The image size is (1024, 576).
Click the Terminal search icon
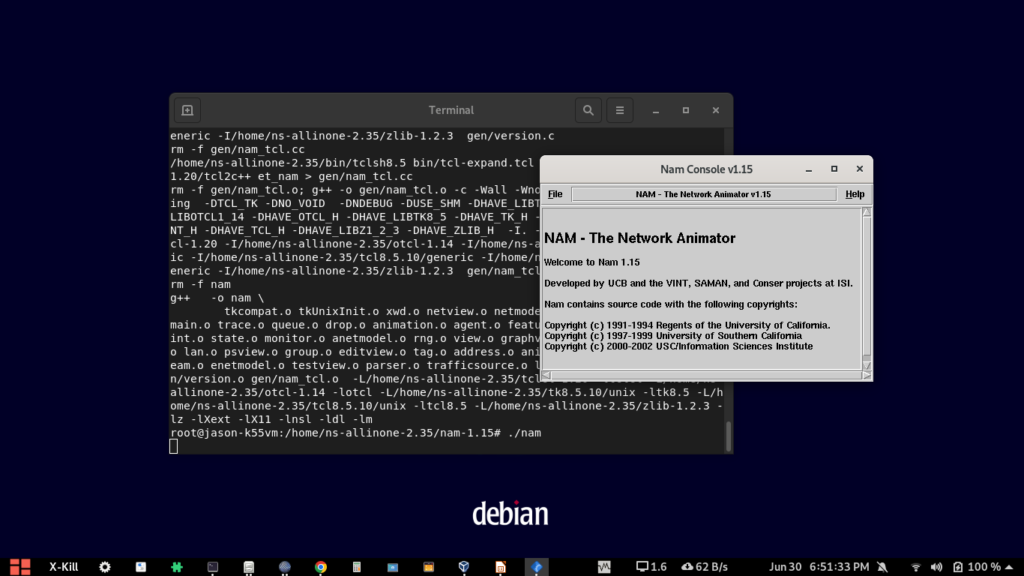pos(588,110)
